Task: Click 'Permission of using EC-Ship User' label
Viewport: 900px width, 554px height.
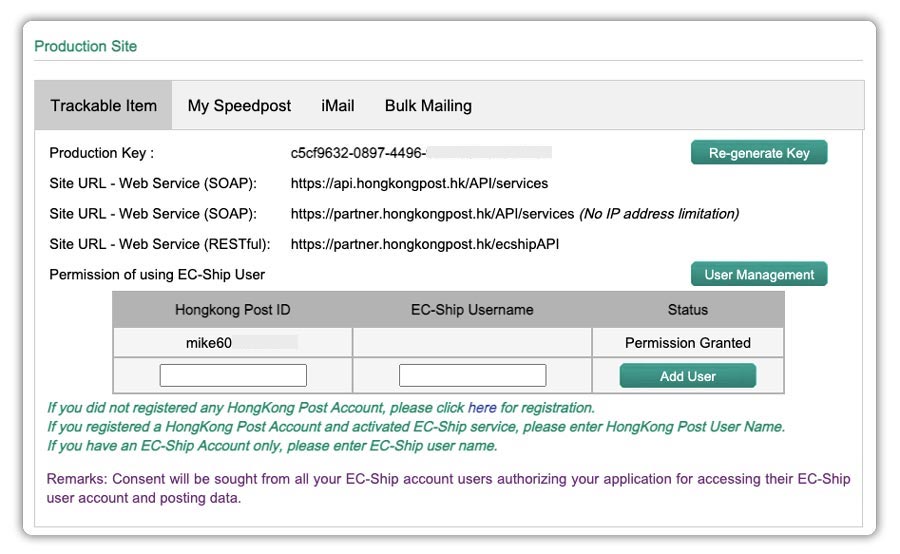Action: pos(157,274)
